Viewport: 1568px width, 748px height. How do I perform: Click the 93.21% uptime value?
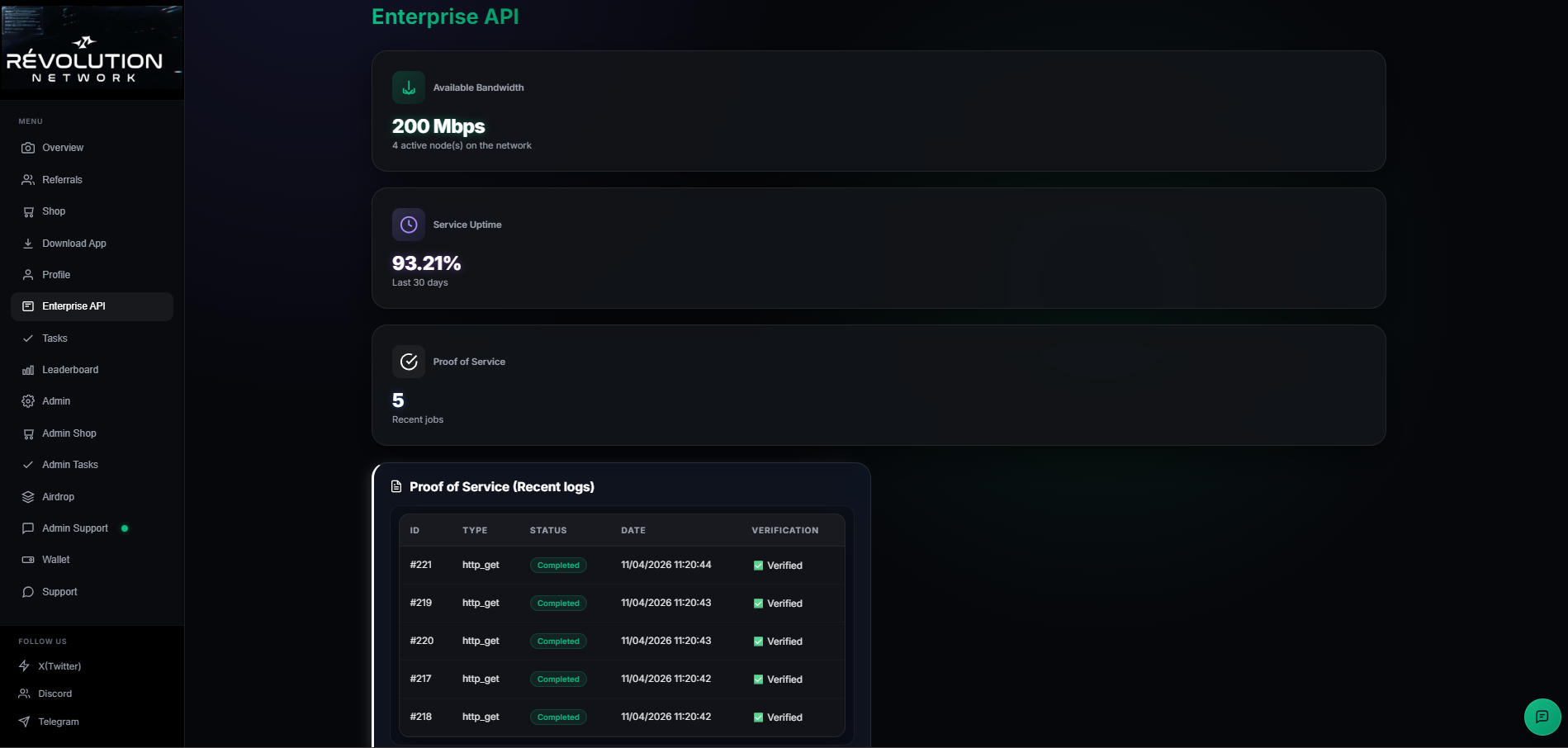point(426,263)
